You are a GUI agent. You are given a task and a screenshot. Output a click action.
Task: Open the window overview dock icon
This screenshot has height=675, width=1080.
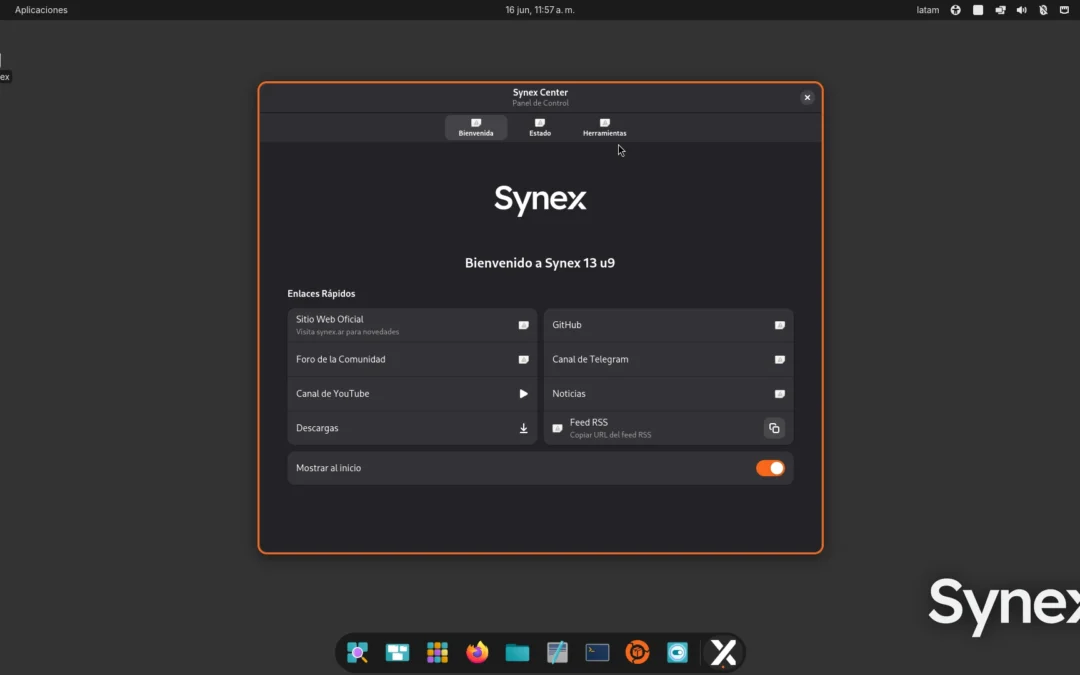click(x=397, y=652)
